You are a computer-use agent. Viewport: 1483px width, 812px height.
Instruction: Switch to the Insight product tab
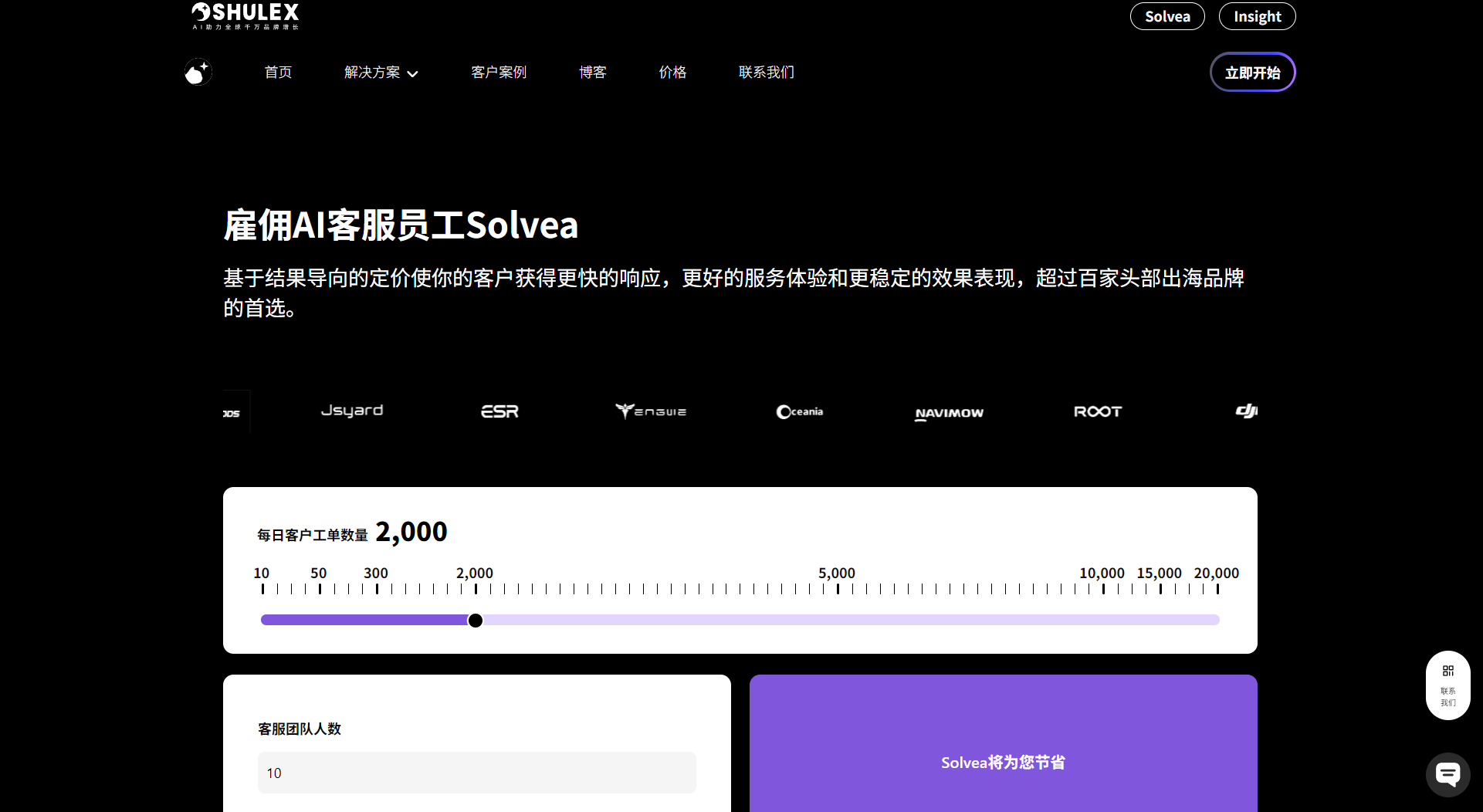tap(1257, 15)
